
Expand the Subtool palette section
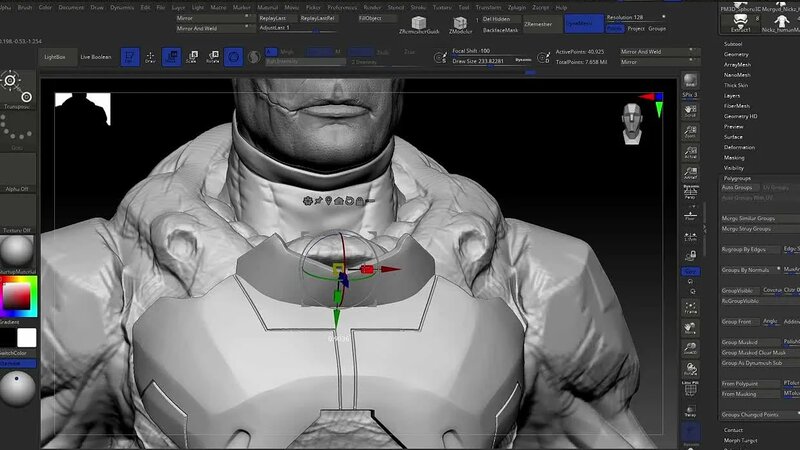tap(733, 44)
